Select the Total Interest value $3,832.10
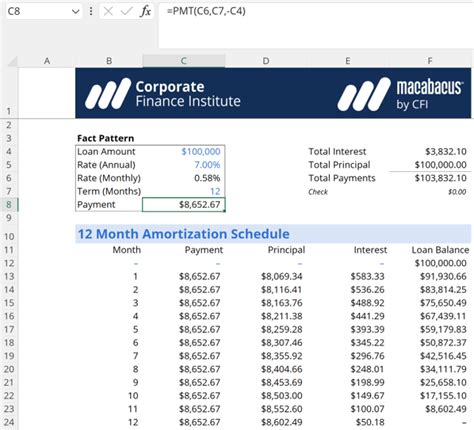The width and height of the screenshot is (474, 430). [x=446, y=152]
